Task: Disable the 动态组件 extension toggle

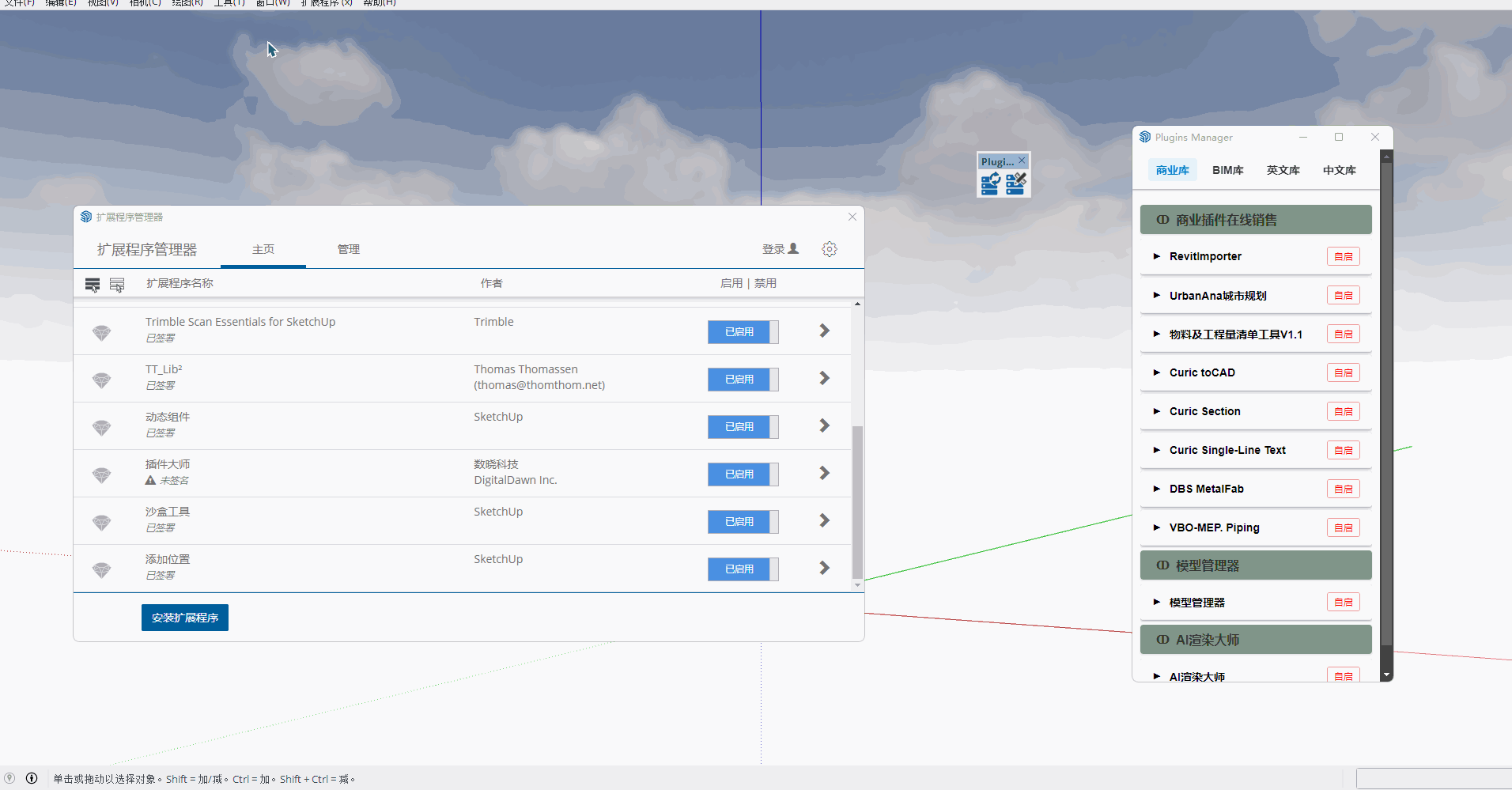Action: click(743, 427)
